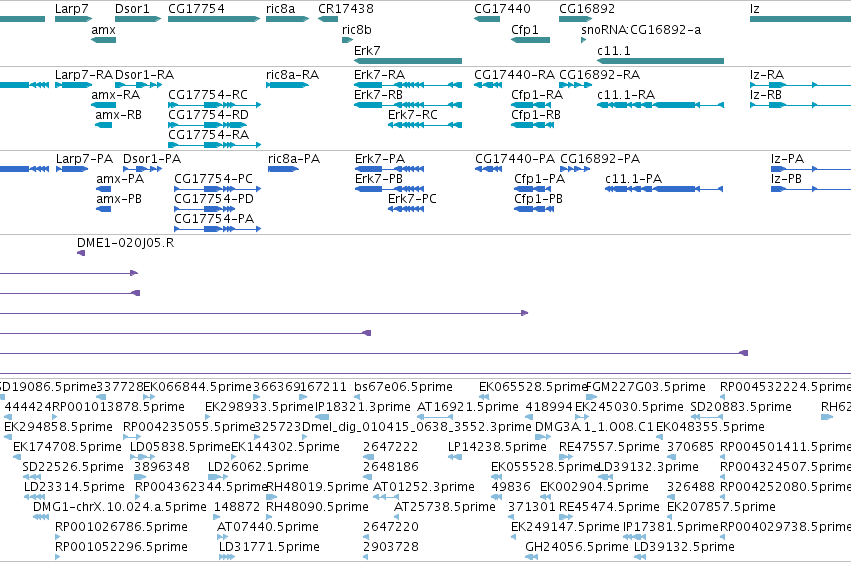Click protein CG17440-PA
The width and height of the screenshot is (851, 562).
tap(488, 169)
